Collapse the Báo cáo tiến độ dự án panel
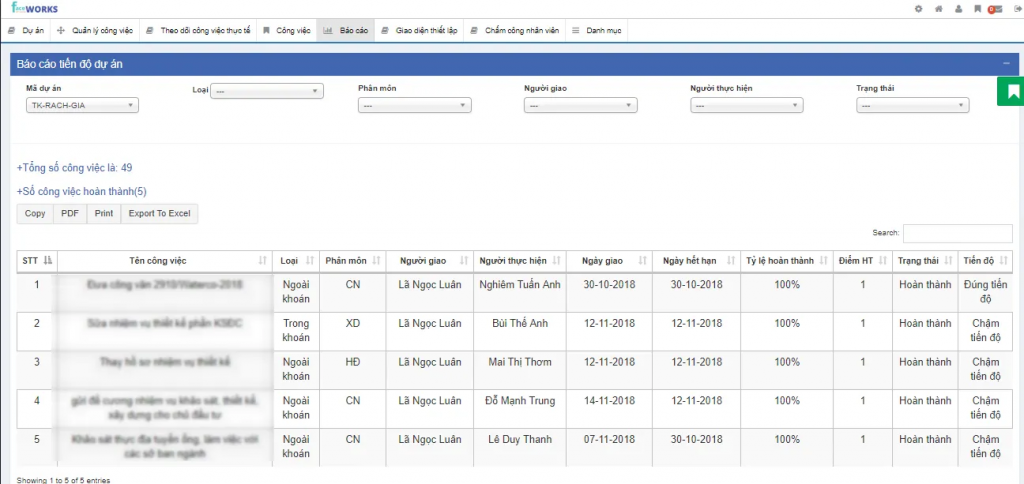The height and width of the screenshot is (484, 1024). [1006, 64]
